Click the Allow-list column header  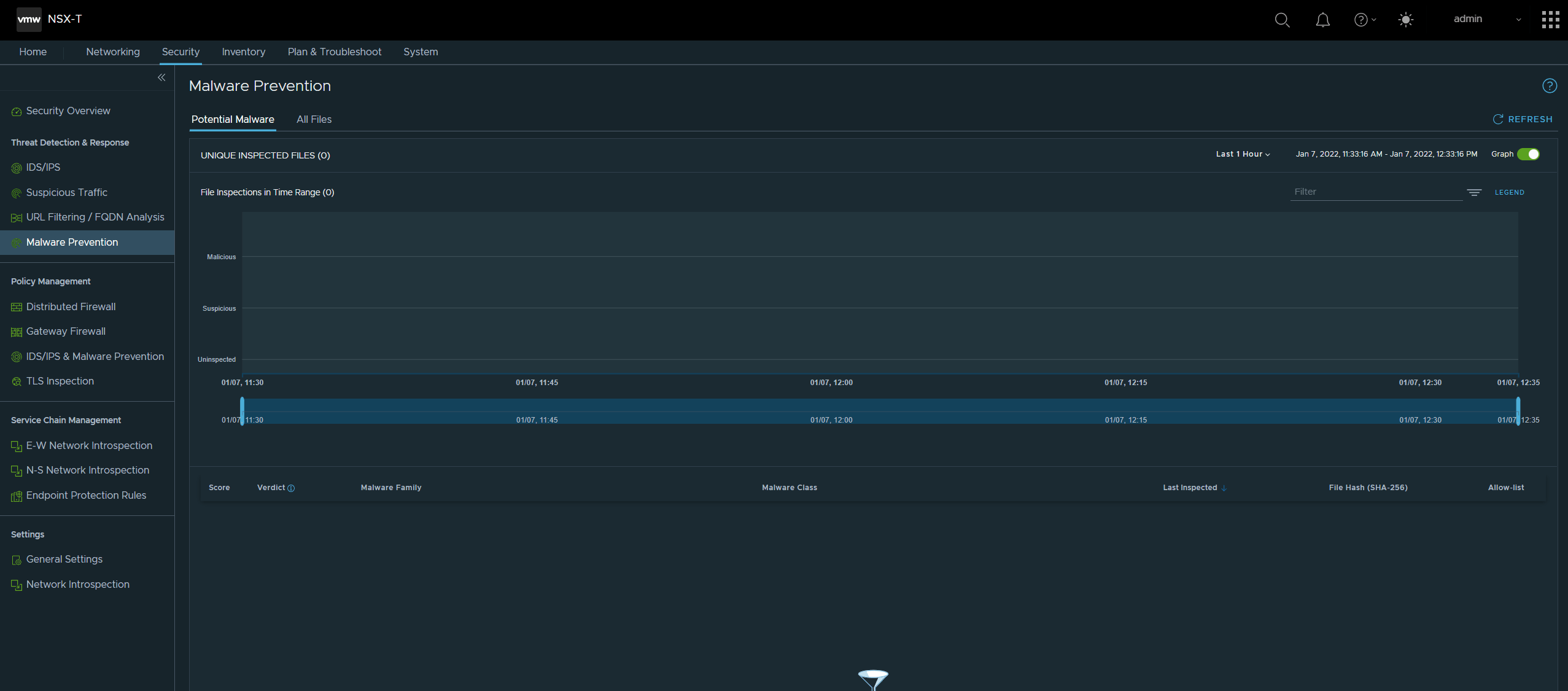[x=1506, y=488]
